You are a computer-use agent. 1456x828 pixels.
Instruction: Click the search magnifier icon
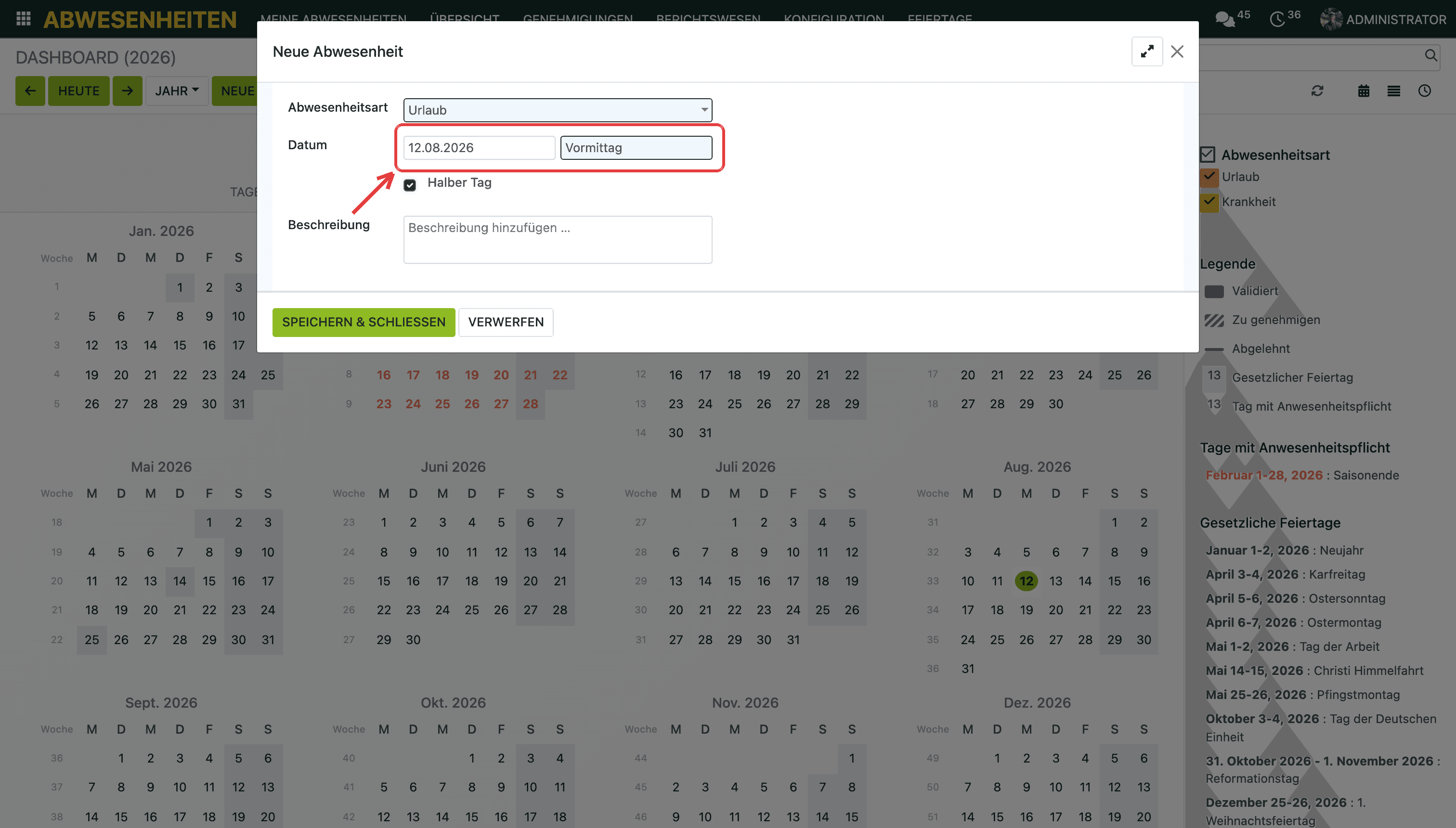click(x=1431, y=55)
